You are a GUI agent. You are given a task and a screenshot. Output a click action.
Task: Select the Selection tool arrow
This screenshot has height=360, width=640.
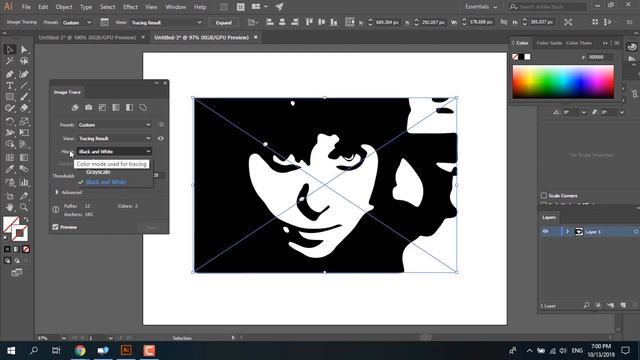(x=10, y=49)
